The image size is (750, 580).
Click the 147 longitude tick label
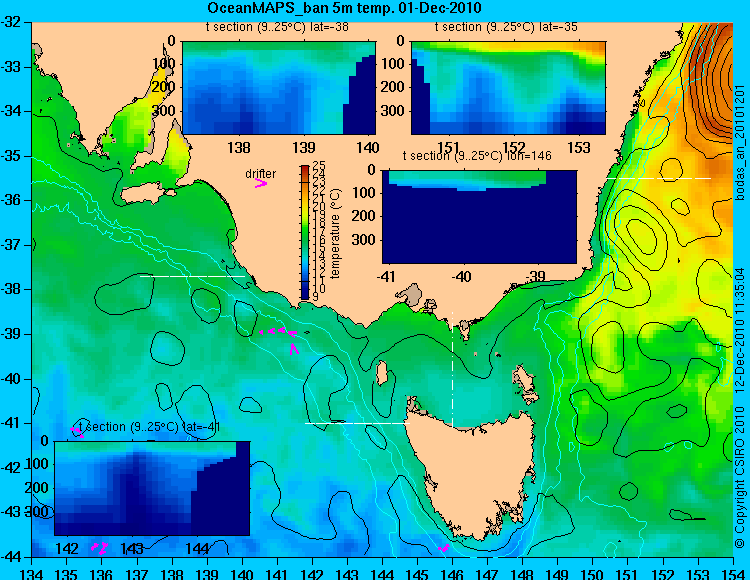pos(487,574)
